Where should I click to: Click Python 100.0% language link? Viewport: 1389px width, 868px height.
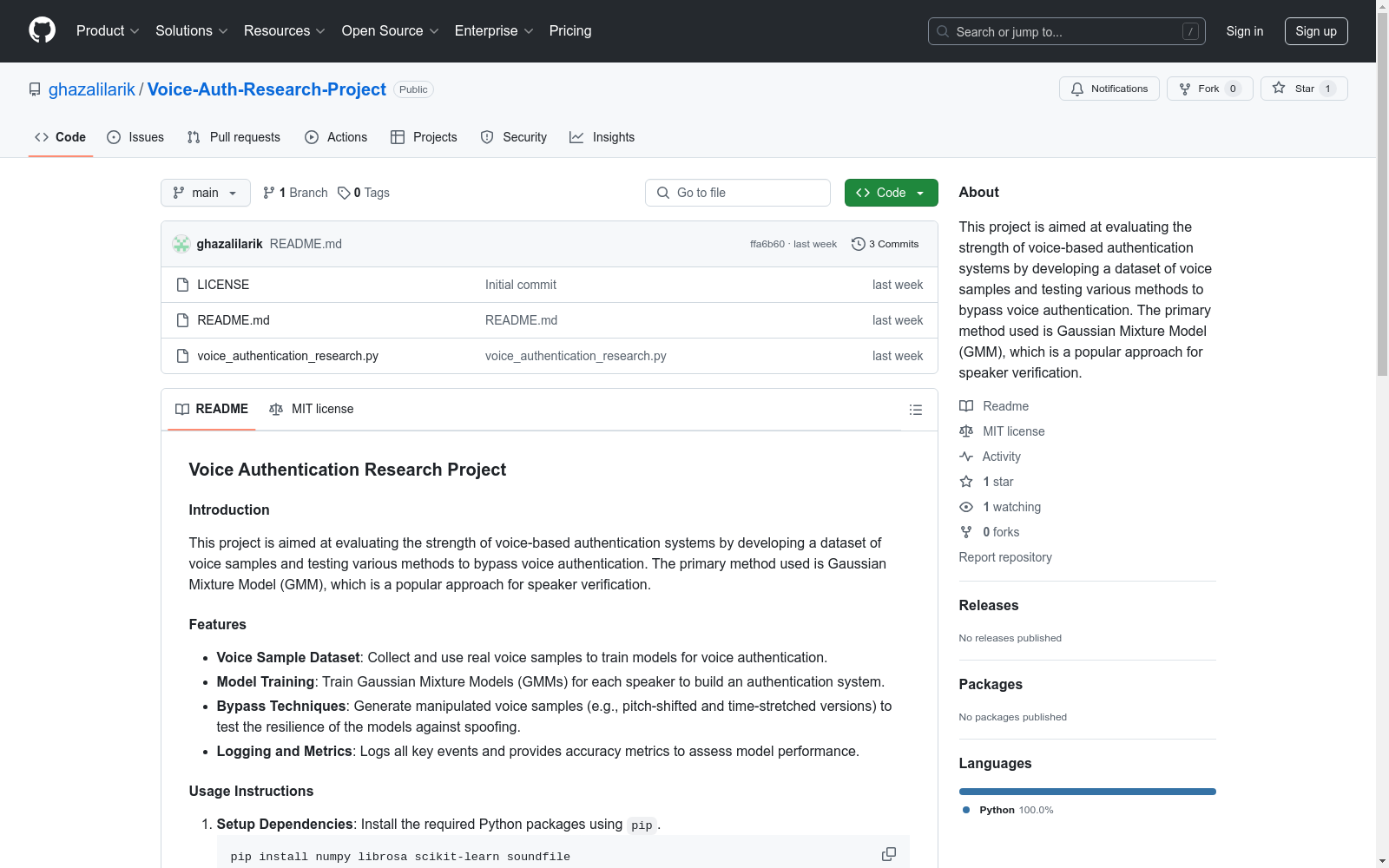[1008, 810]
